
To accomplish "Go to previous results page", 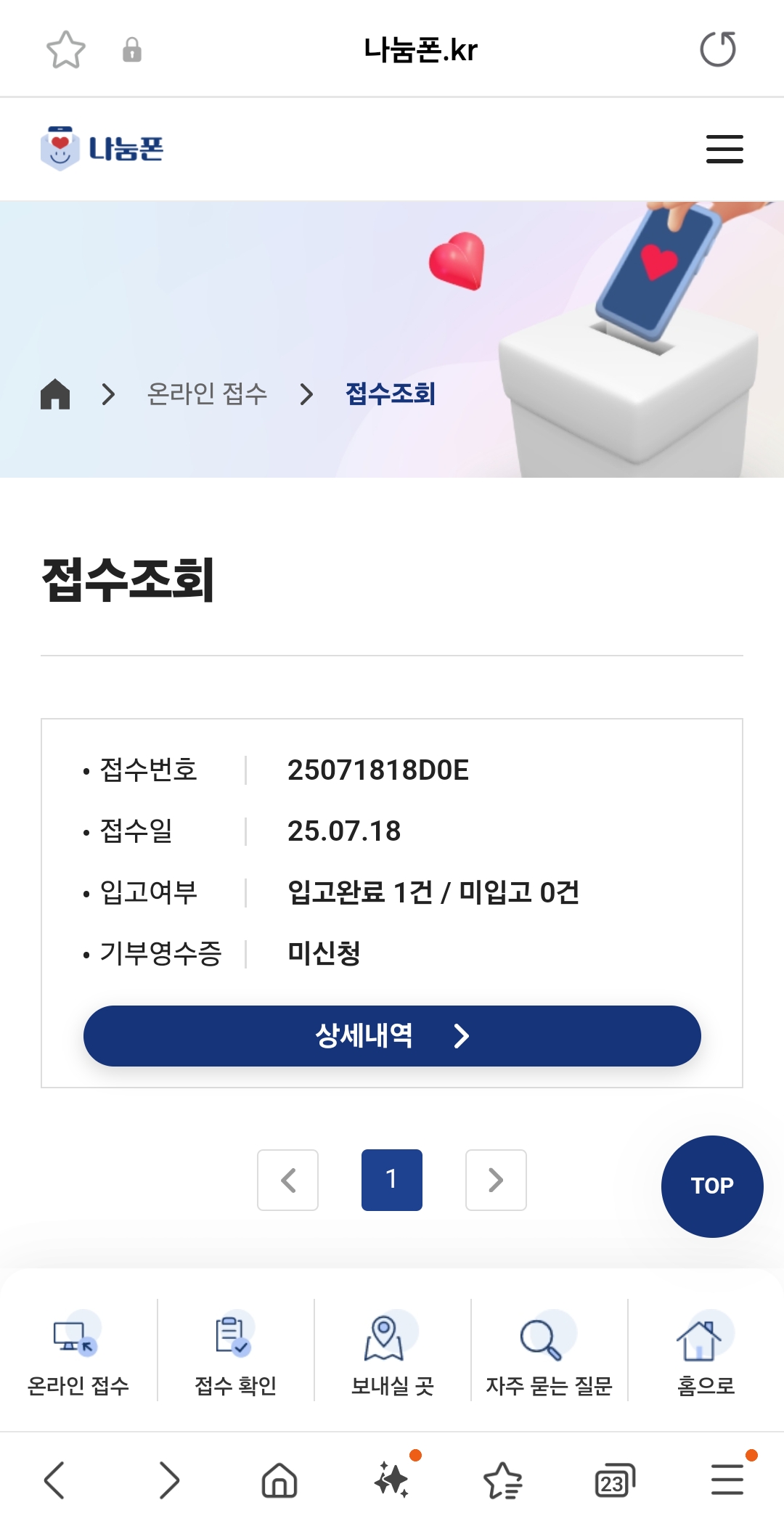I will [287, 1180].
